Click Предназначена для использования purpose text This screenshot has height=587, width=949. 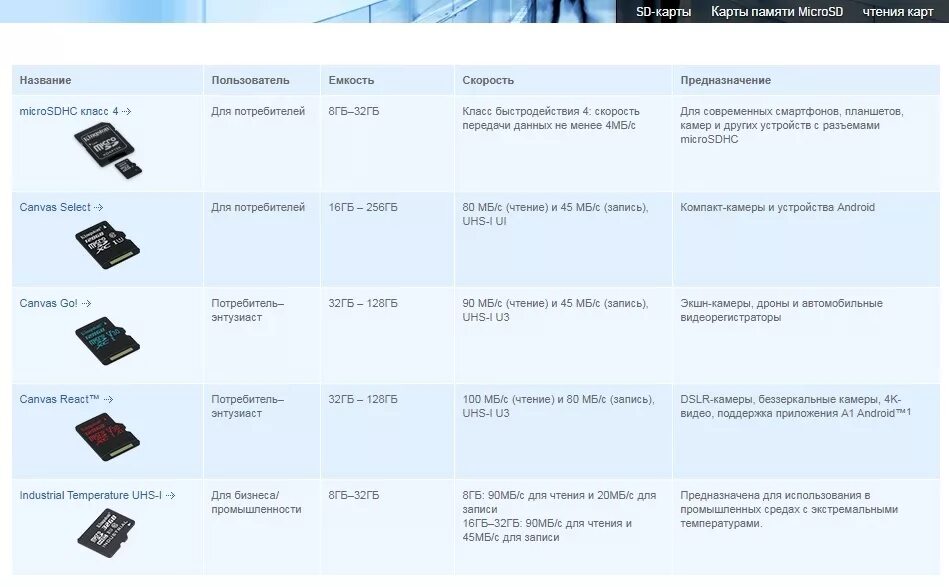pos(789,509)
